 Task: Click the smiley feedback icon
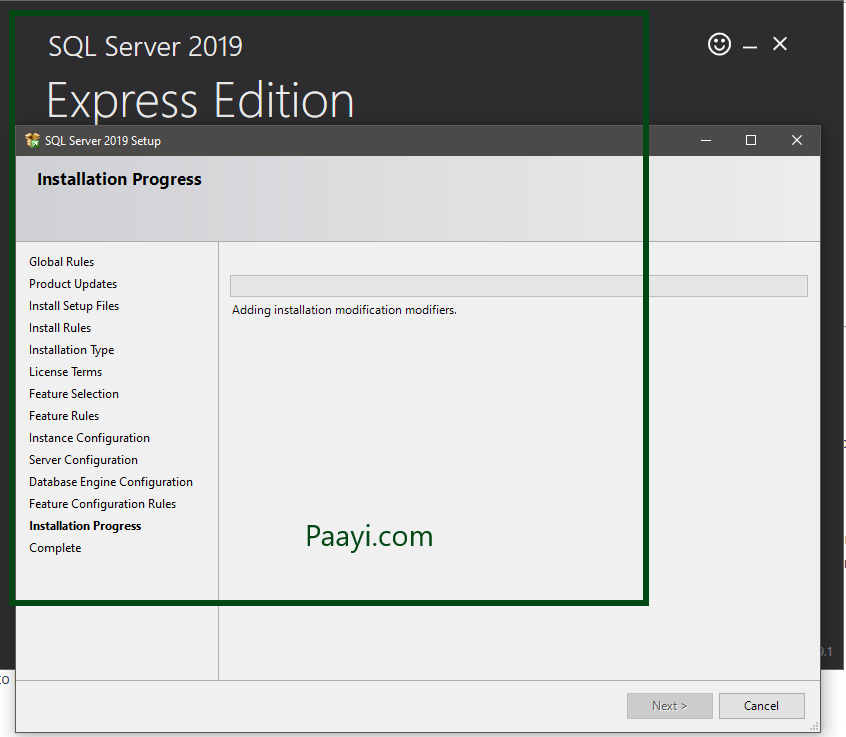tap(719, 44)
